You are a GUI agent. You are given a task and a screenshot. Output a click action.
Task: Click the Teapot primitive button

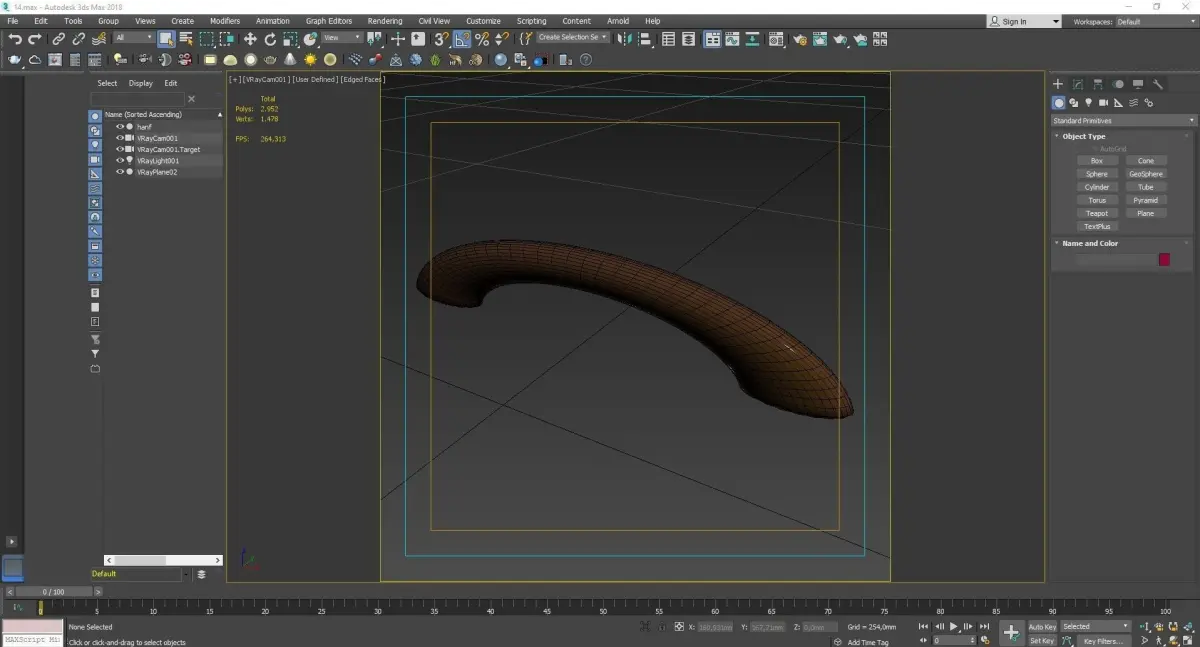(x=1097, y=213)
